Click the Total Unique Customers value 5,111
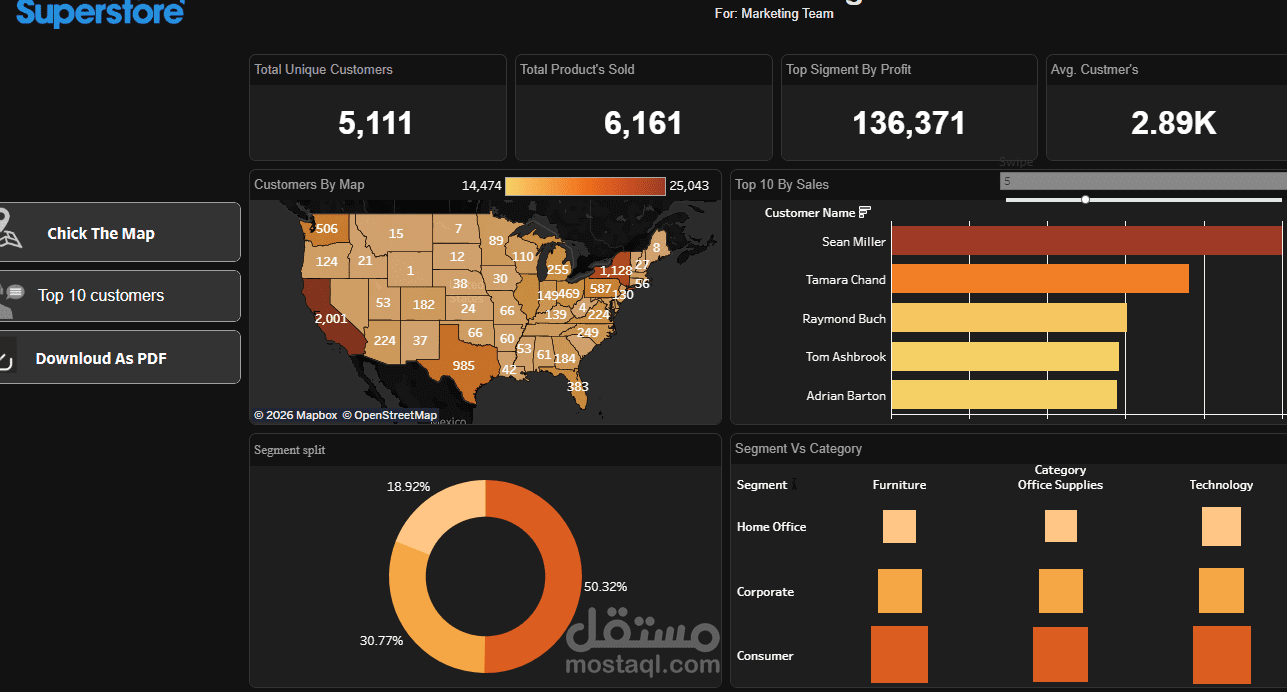This screenshot has width=1287, height=692. tap(376, 123)
